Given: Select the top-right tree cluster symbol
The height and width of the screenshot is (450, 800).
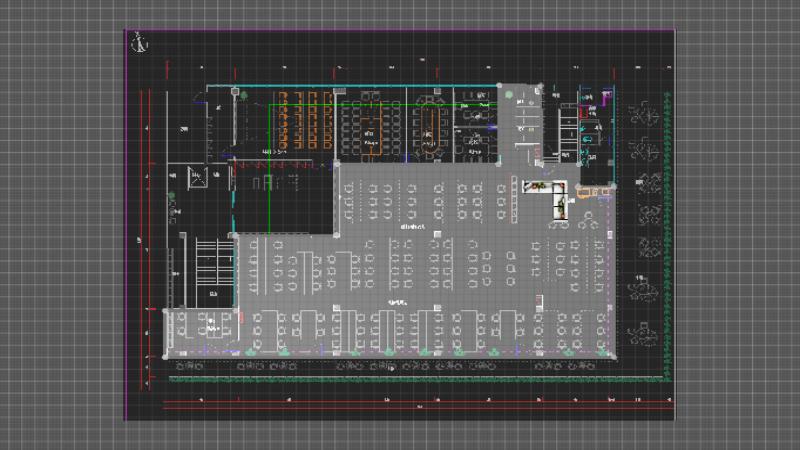Looking at the screenshot, I should pyautogui.click(x=642, y=113).
